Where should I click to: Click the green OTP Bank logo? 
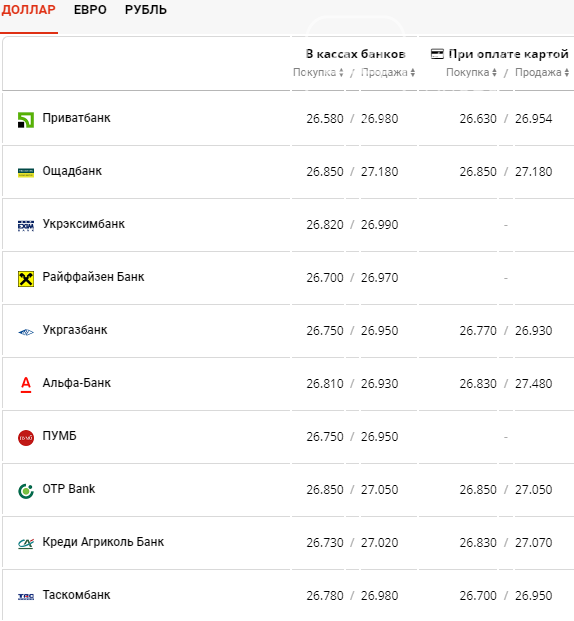pos(26,491)
